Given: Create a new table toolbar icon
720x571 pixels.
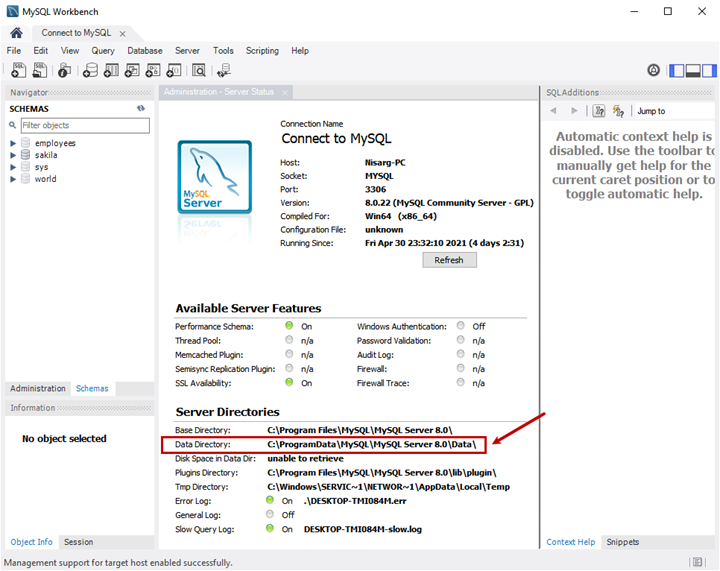Looking at the screenshot, I should tap(111, 70).
